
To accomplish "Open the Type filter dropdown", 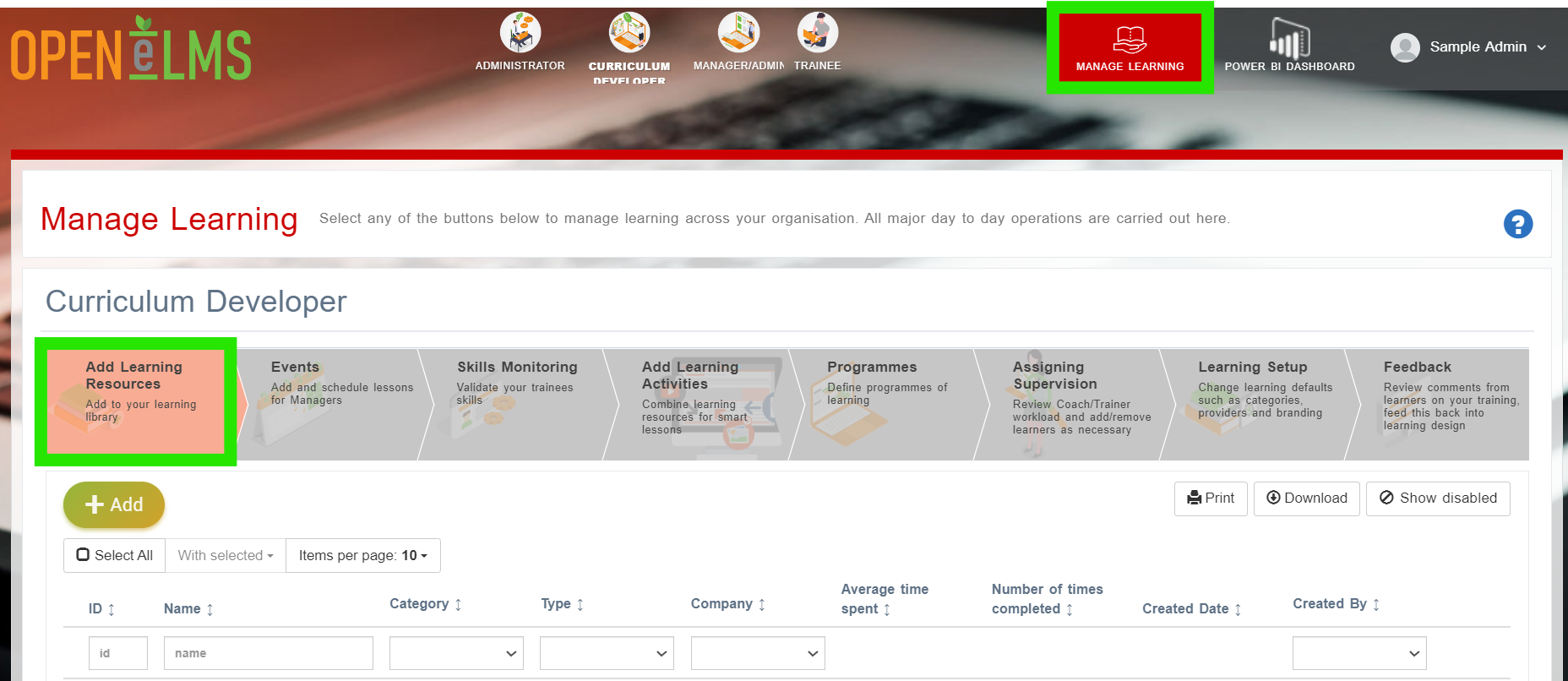I will 607,653.
